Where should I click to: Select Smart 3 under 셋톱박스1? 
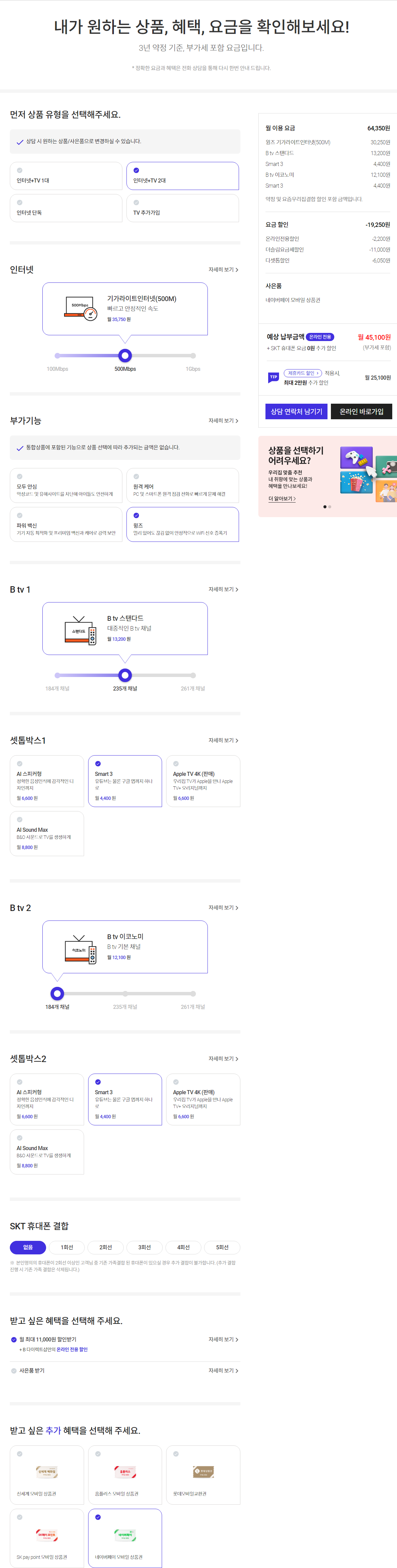tap(125, 781)
